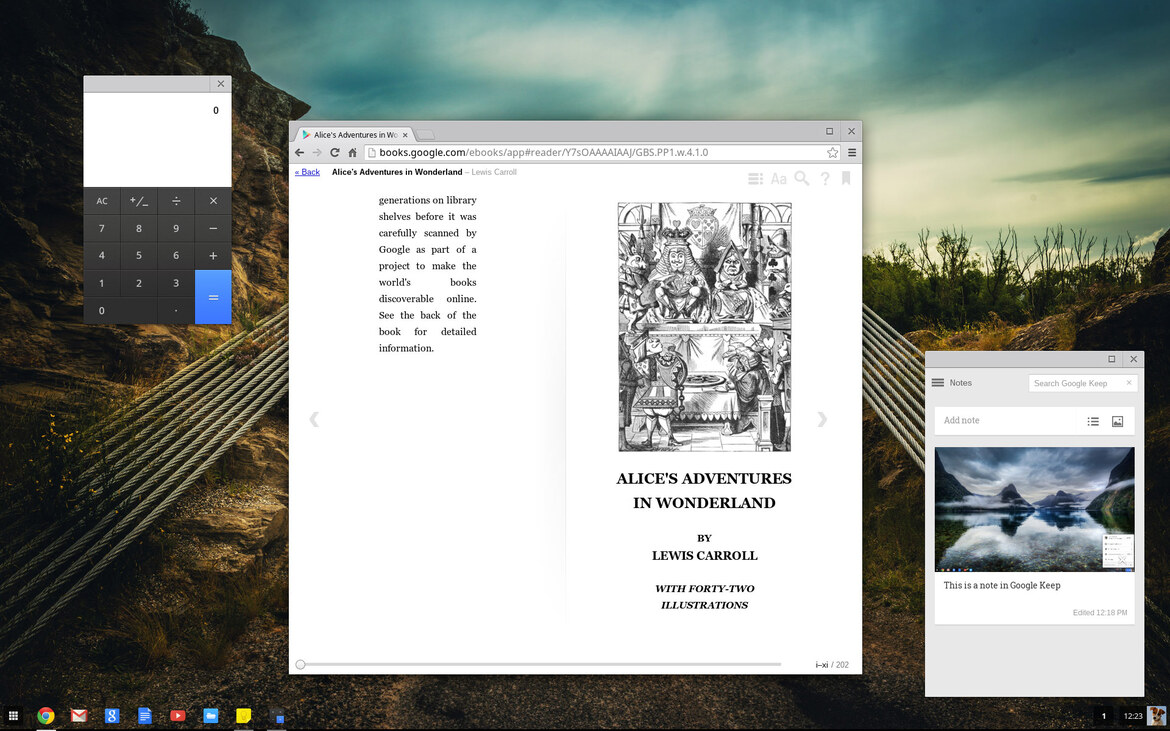Go back with Chrome back arrow
This screenshot has height=731, width=1170.
click(299, 152)
